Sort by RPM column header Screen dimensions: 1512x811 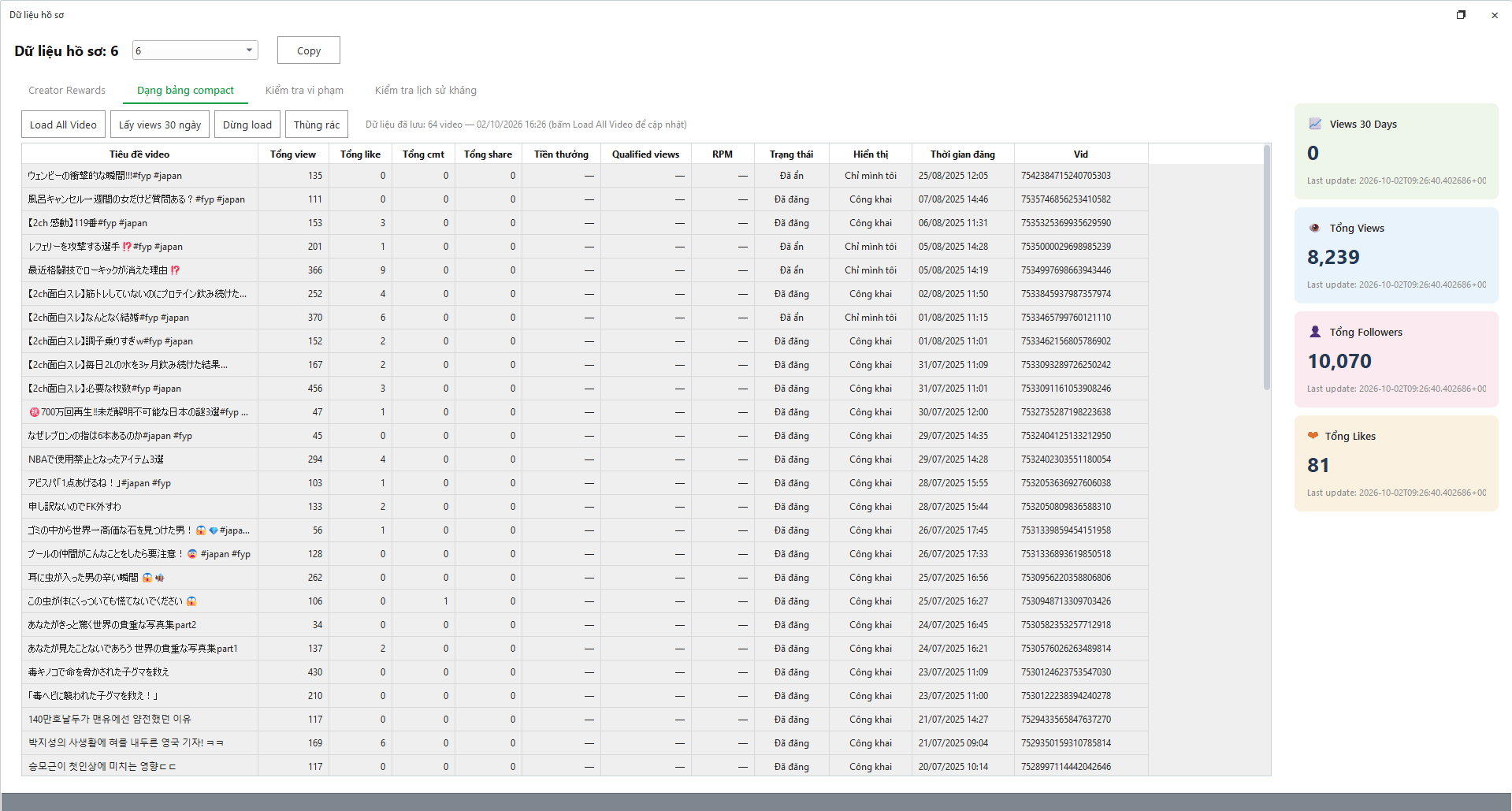(x=723, y=154)
